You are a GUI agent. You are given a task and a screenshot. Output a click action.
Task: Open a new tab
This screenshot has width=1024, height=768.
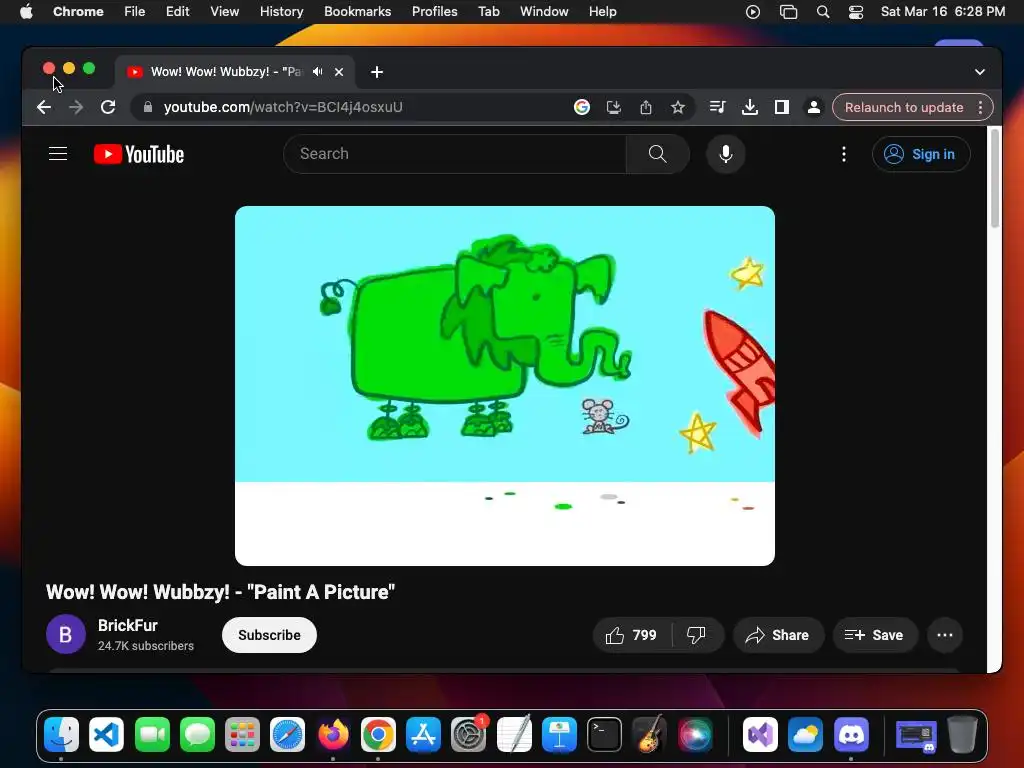click(377, 72)
